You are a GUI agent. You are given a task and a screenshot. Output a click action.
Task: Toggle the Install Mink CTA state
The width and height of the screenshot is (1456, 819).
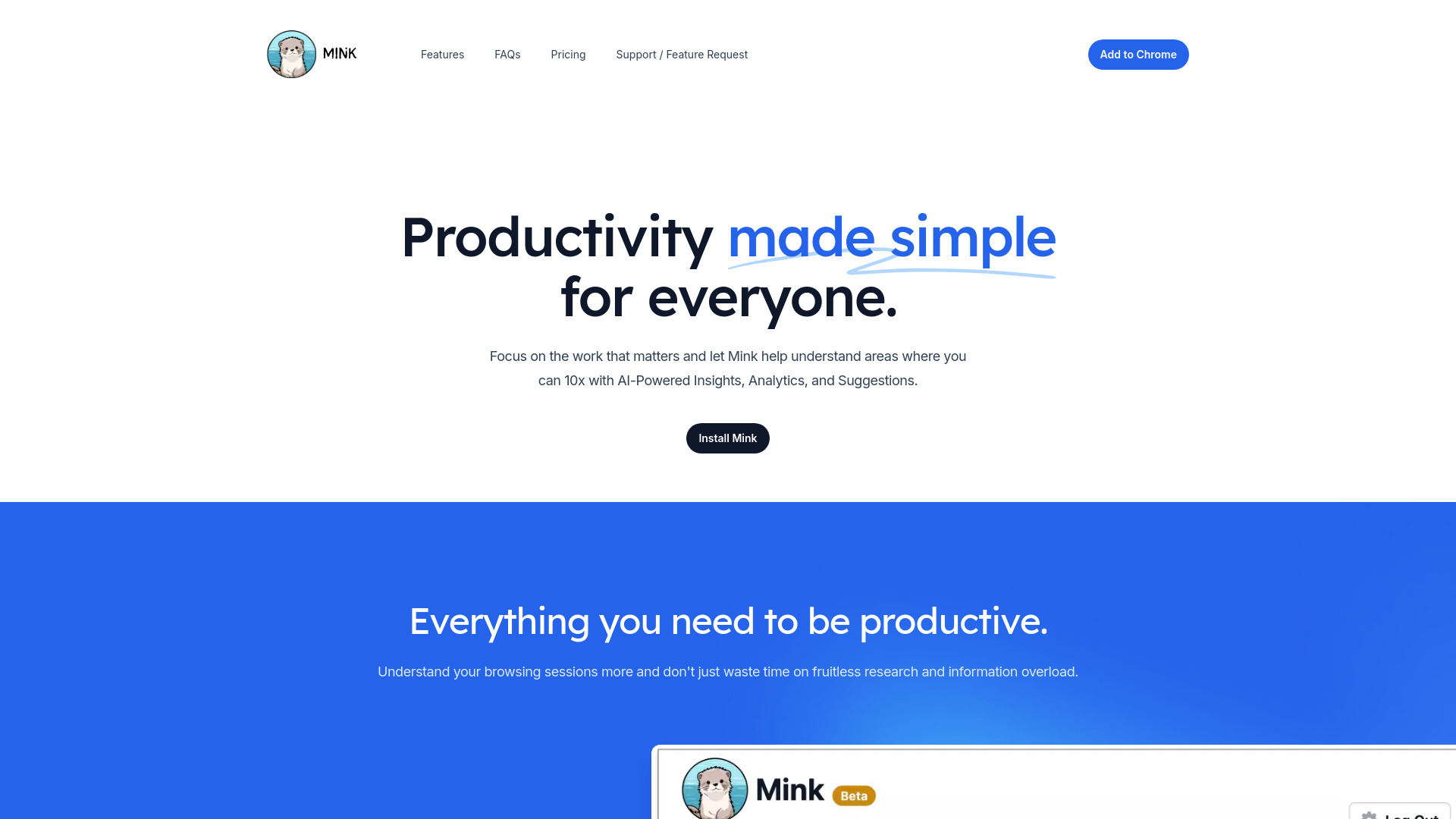click(x=728, y=438)
